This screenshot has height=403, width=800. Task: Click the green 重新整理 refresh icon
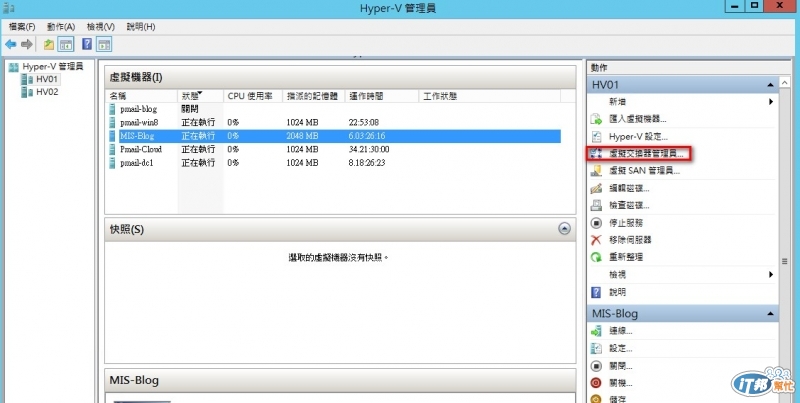pyautogui.click(x=596, y=258)
